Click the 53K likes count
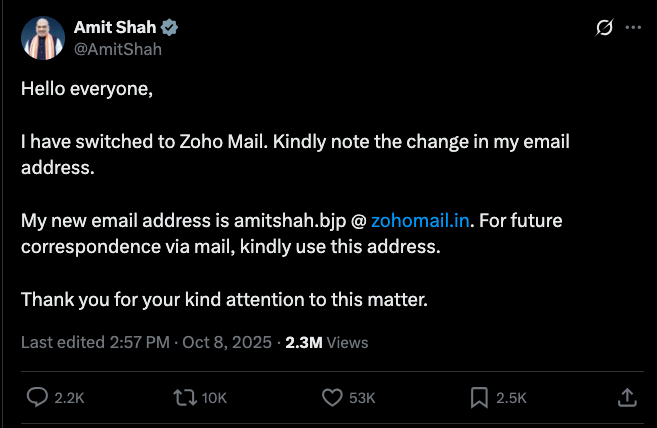The image size is (657, 428). pos(362,398)
